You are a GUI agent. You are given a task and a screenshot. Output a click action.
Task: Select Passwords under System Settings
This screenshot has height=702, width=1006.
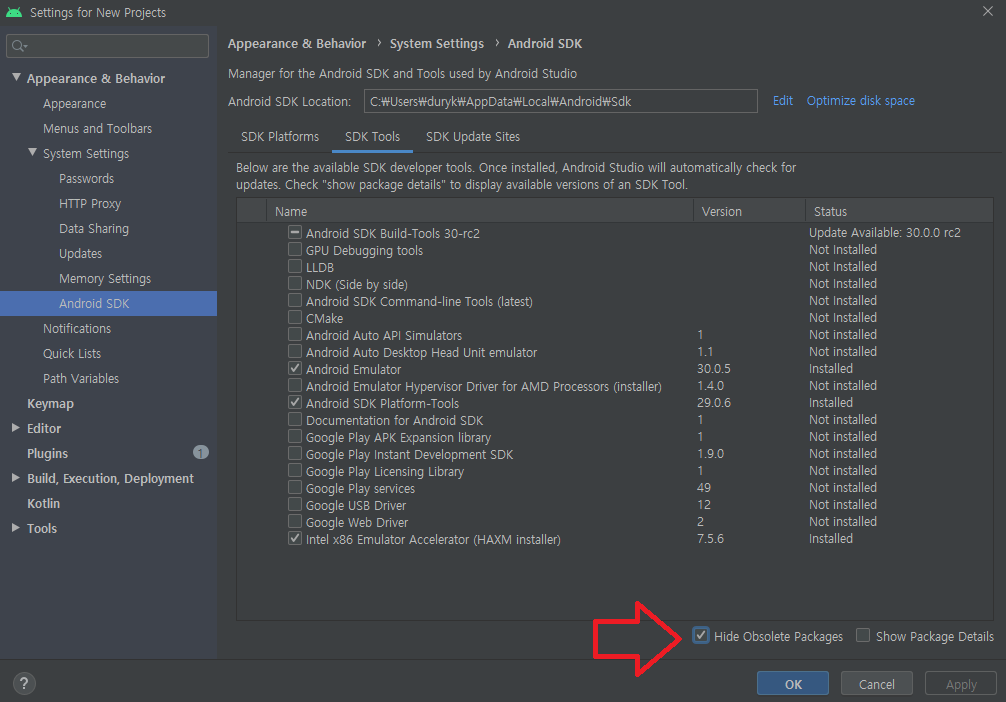click(86, 178)
